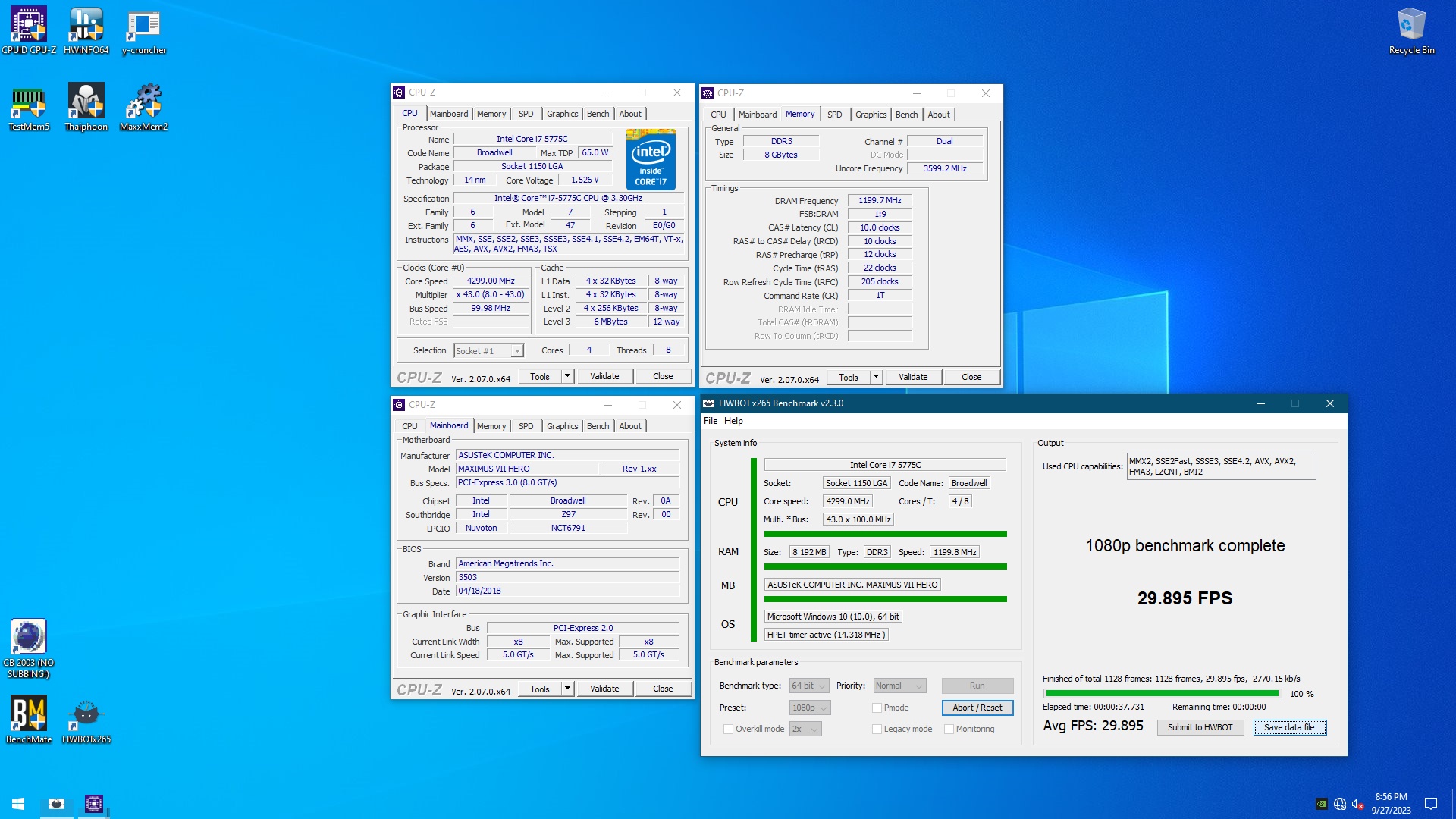
Task: Switch to Bench tab in the Mainboard window
Action: (598, 426)
